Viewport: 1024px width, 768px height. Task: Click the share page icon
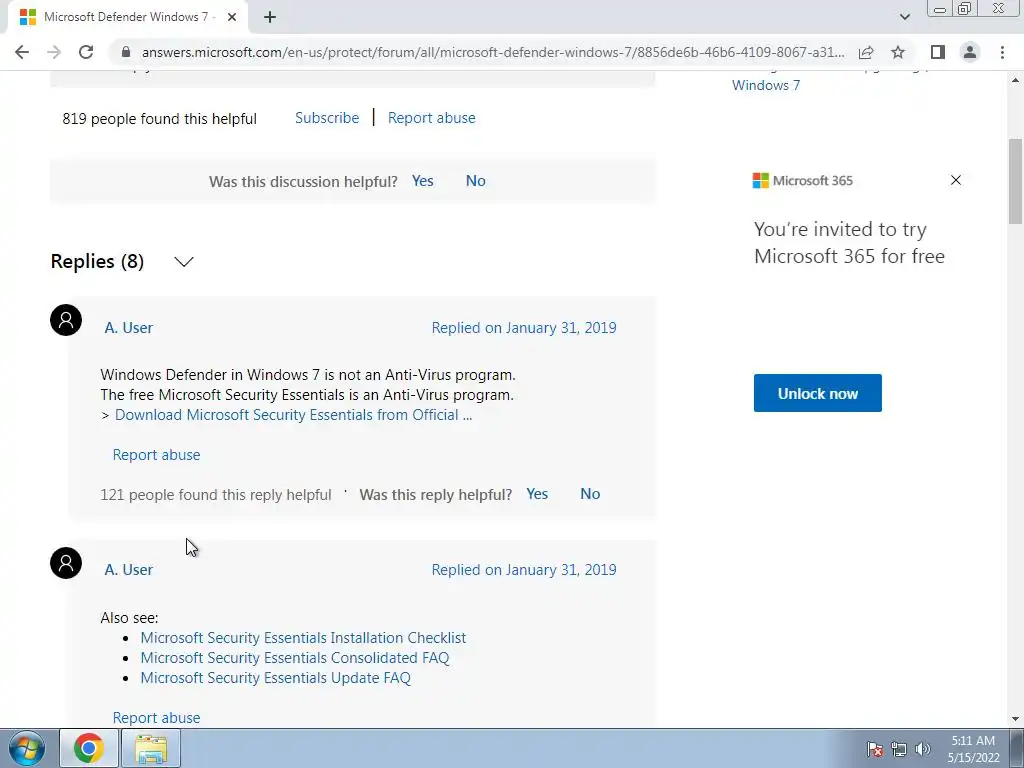[866, 52]
